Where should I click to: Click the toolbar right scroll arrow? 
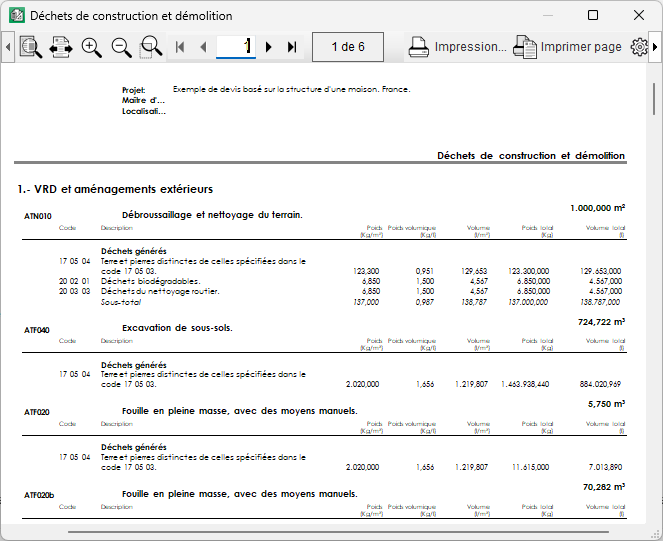pyautogui.click(x=655, y=47)
